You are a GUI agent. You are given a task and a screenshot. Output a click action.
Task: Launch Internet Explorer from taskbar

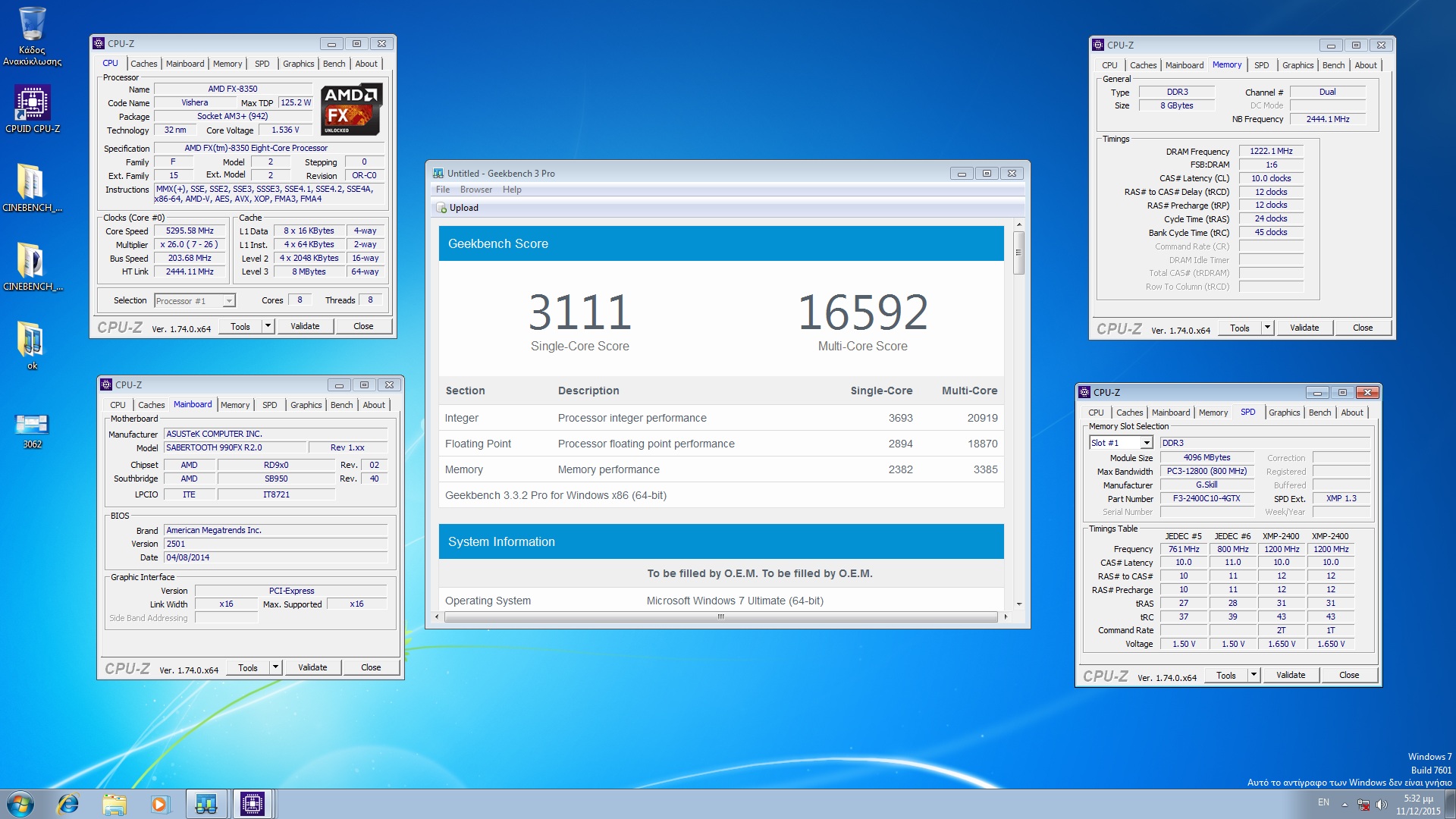tap(68, 804)
